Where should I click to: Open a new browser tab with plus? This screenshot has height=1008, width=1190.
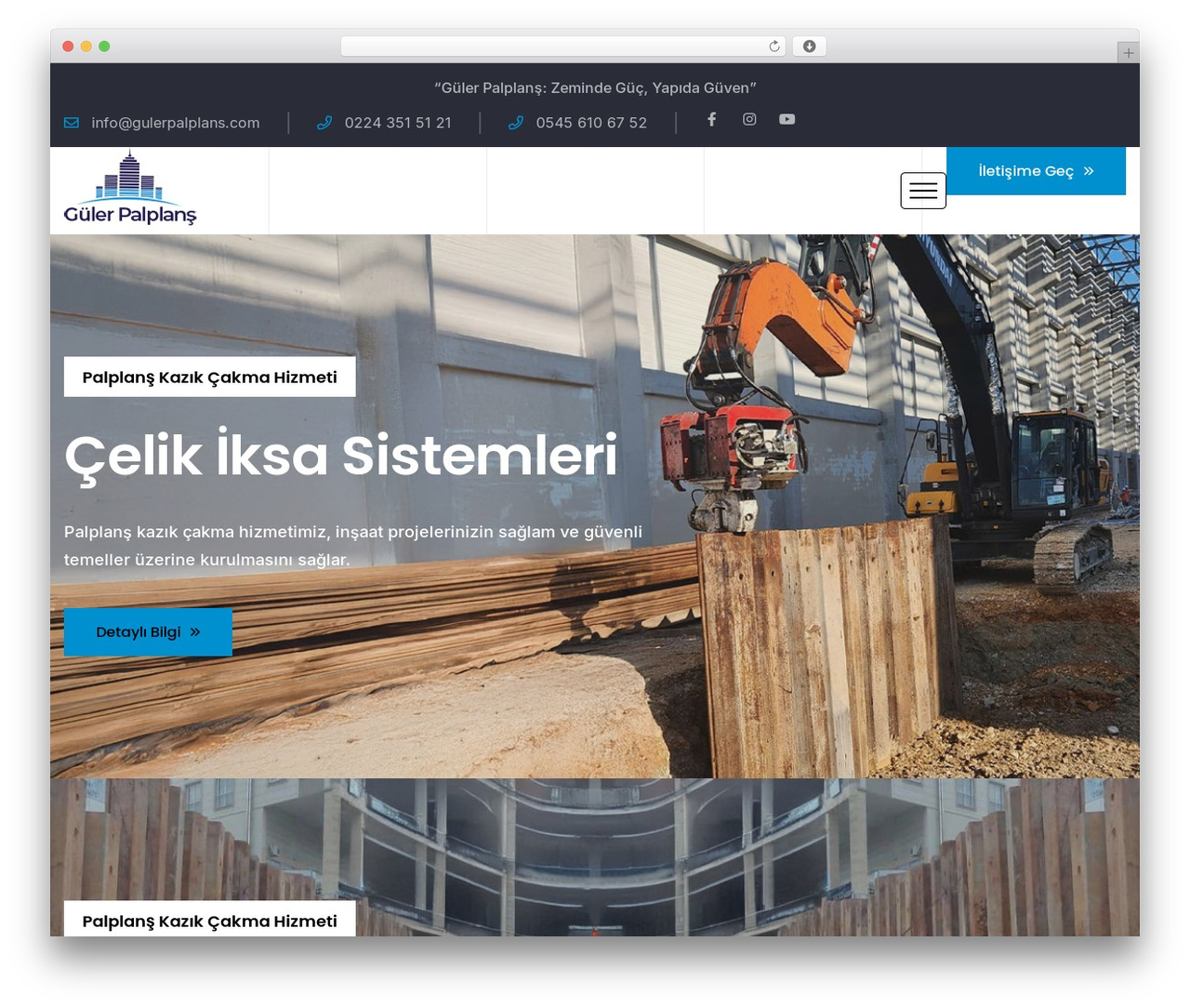tap(1128, 53)
